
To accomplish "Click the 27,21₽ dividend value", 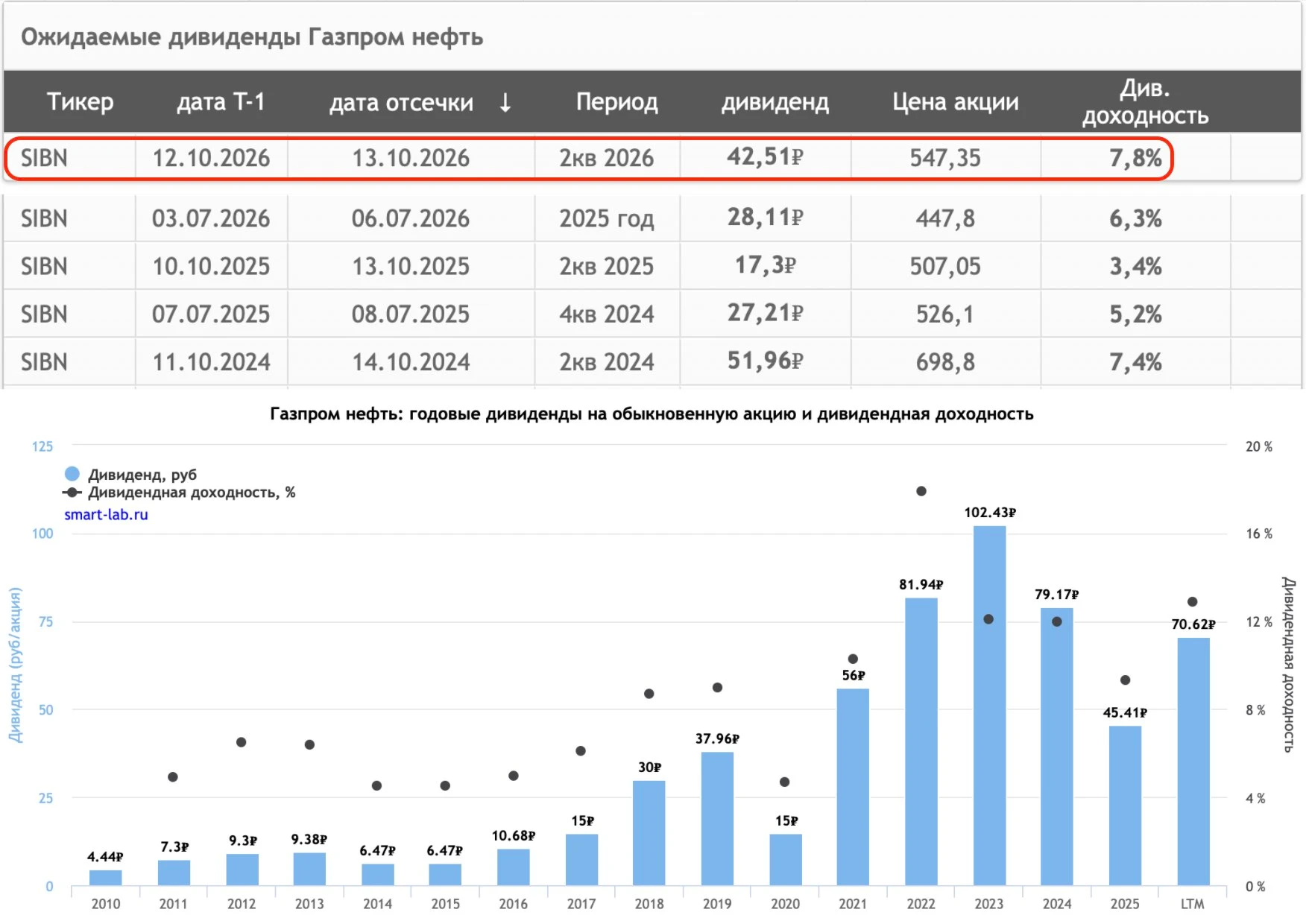I will point(766,312).
